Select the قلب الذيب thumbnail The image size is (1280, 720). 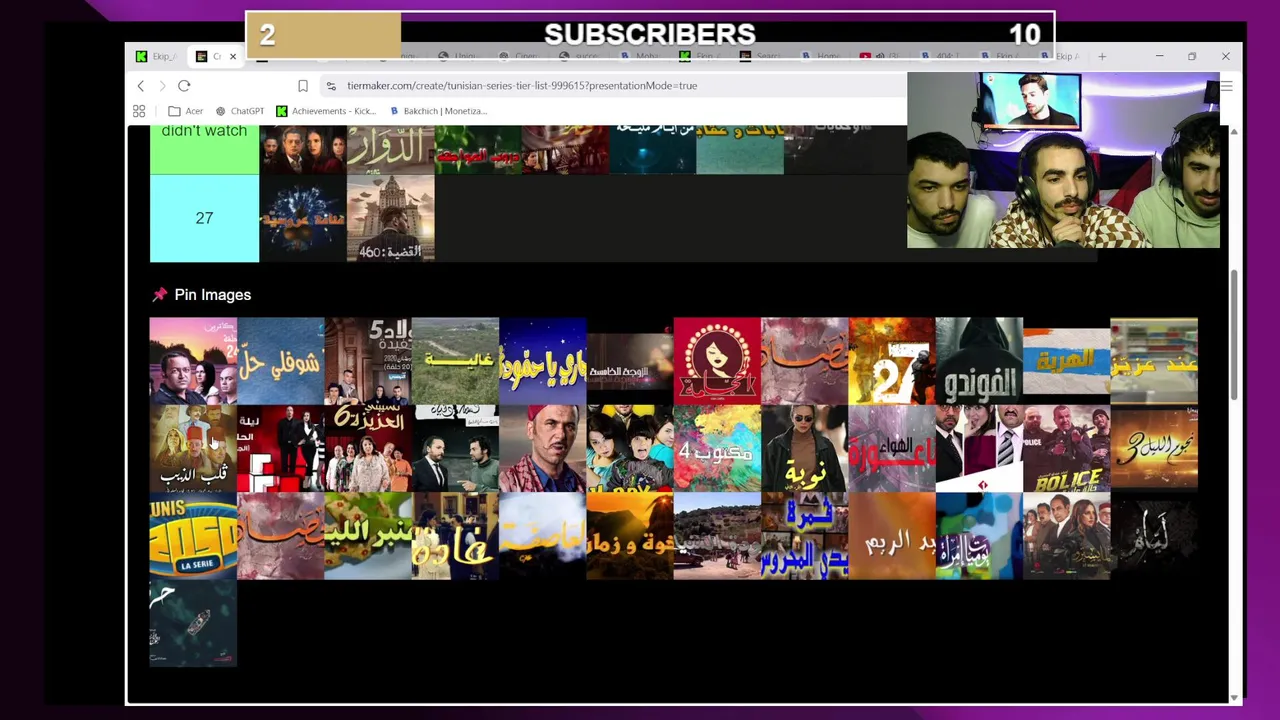(193, 449)
